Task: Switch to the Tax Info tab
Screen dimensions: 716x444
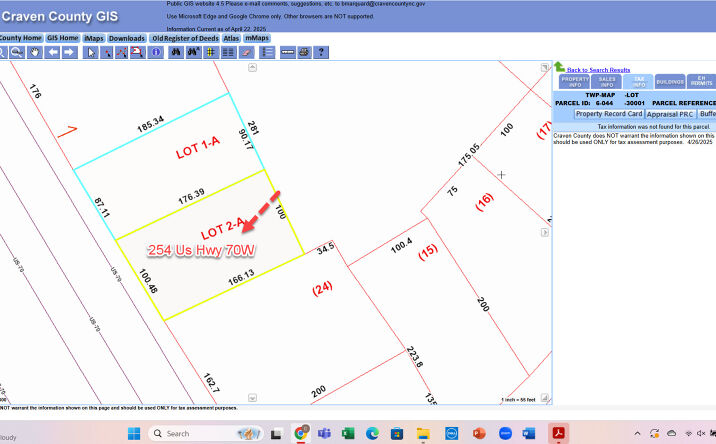Action: pos(638,82)
